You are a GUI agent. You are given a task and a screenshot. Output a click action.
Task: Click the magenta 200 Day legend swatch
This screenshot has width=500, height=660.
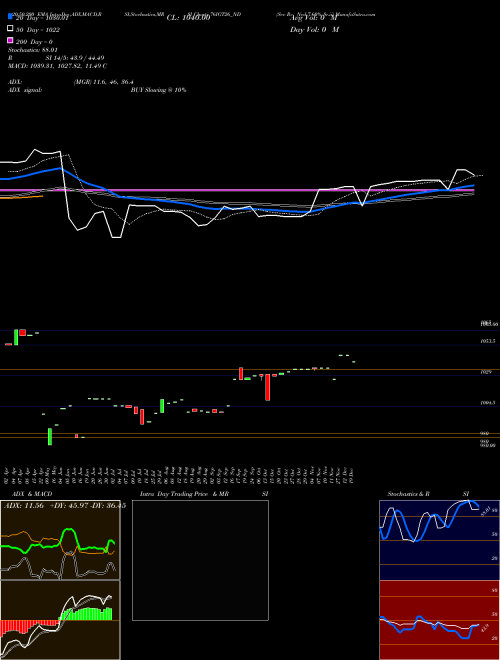(x=10, y=41)
